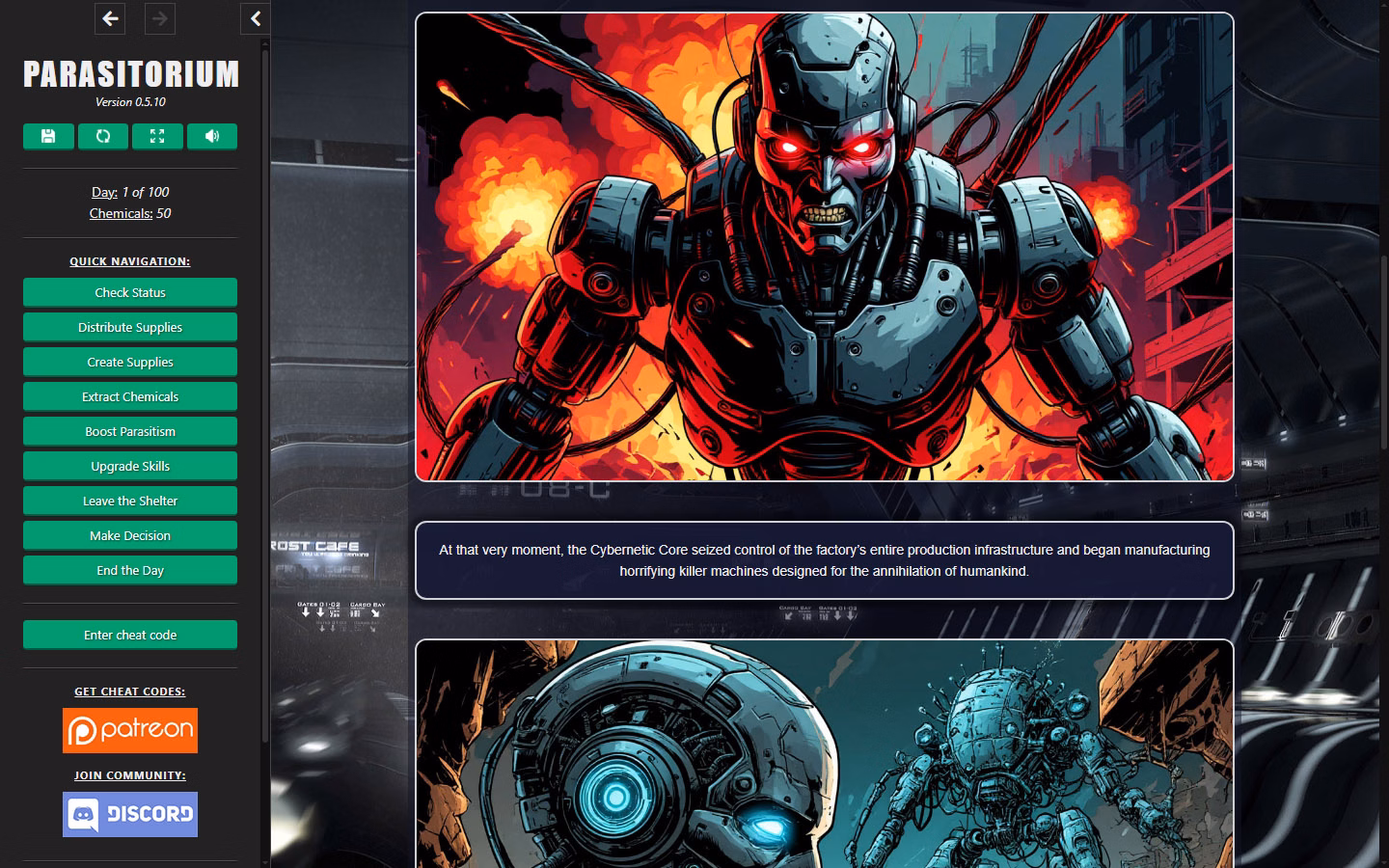Open the Check Status page

click(x=130, y=292)
